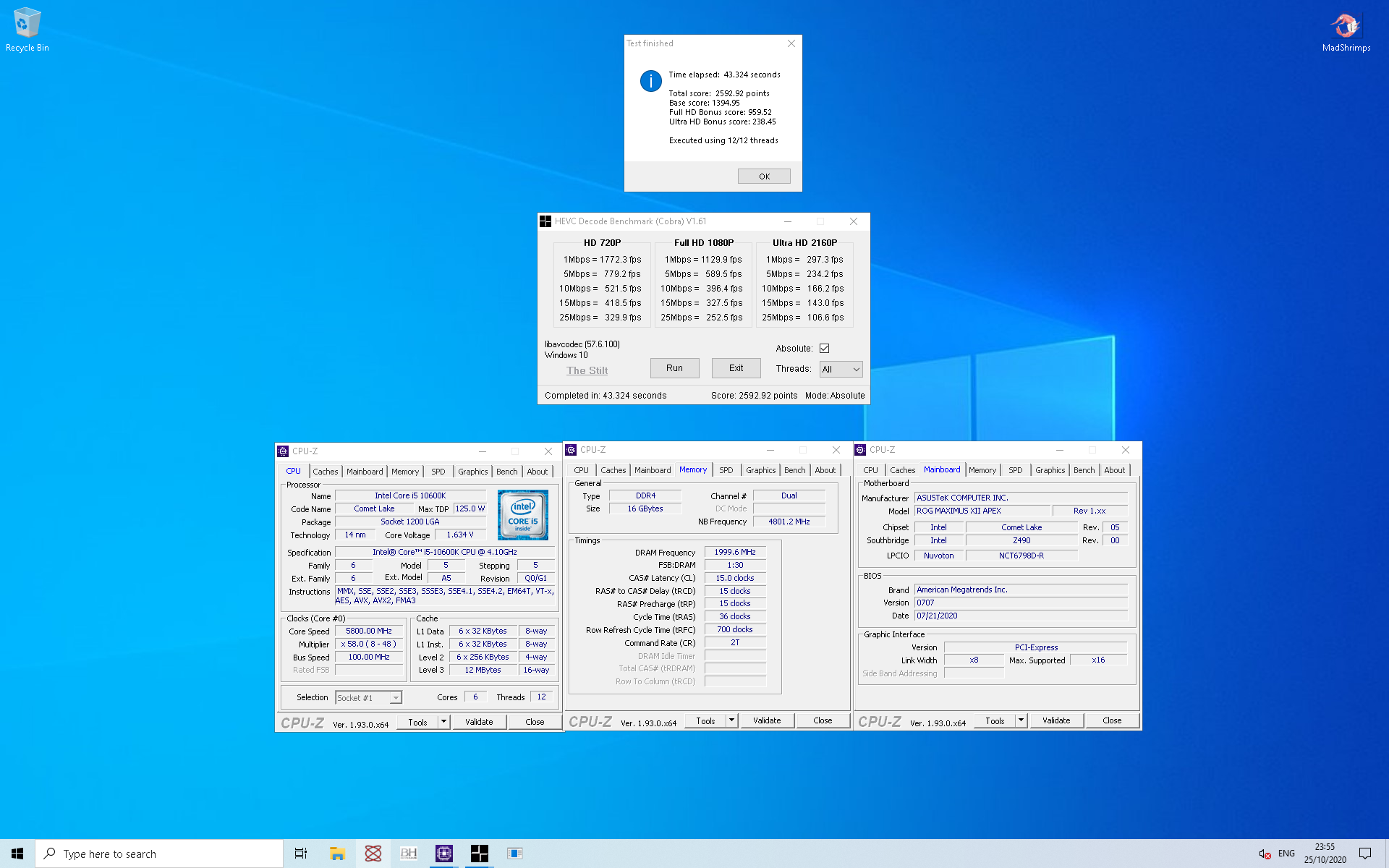Open the Recycle Bin desktop icon
The width and height of the screenshot is (1389, 868).
(x=27, y=30)
